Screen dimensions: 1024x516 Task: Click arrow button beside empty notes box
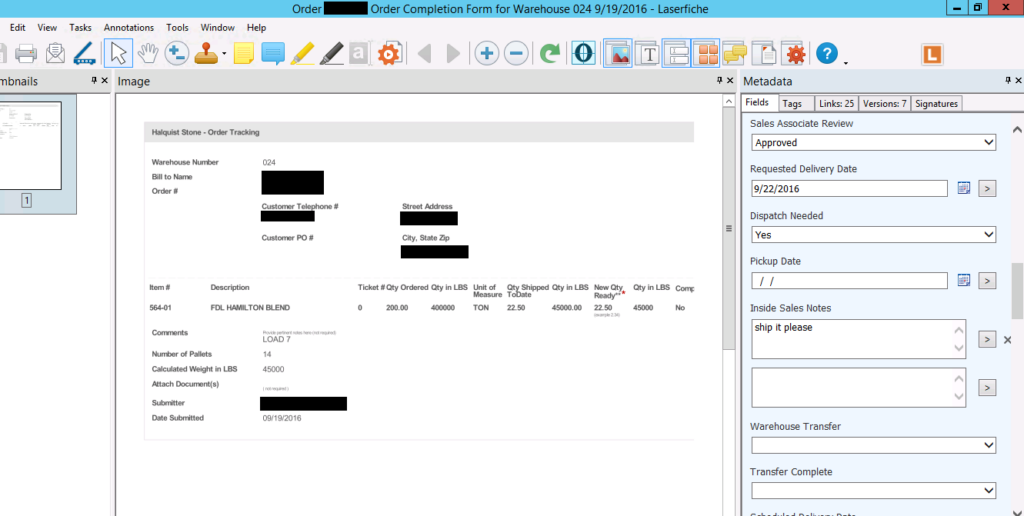(987, 387)
